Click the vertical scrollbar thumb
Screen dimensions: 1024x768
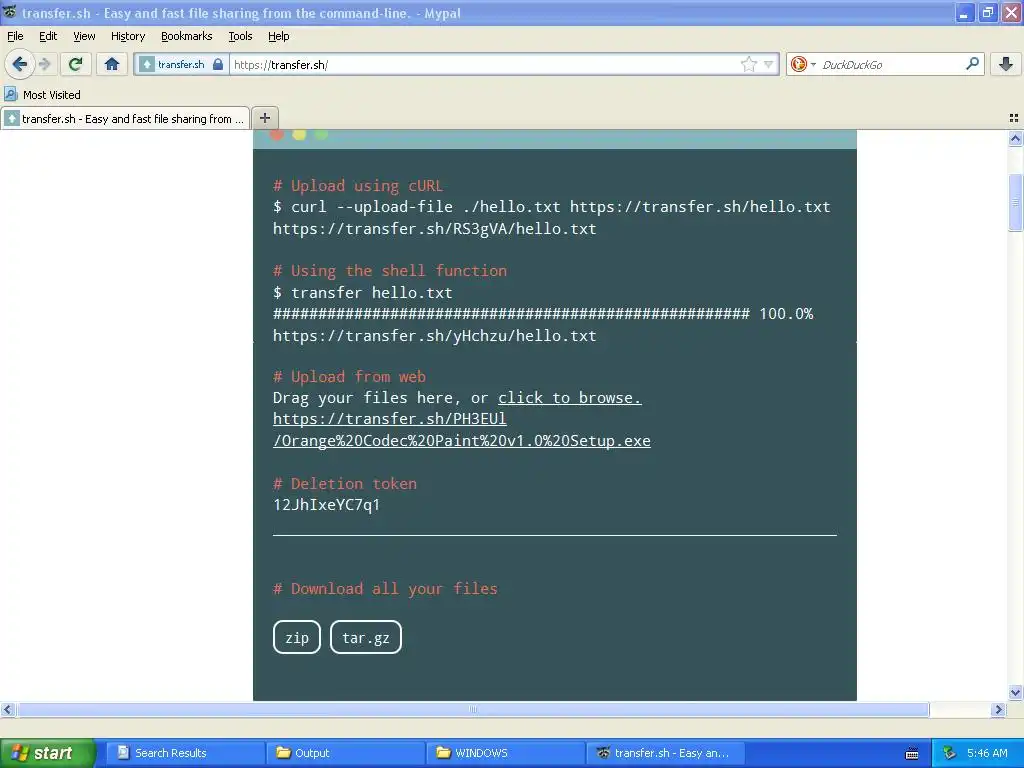[1016, 202]
